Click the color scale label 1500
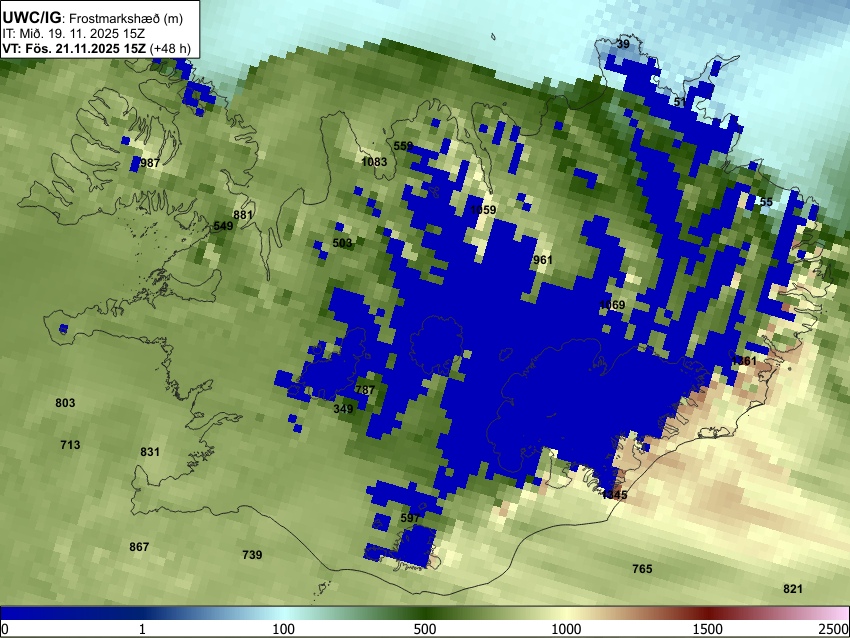 pyautogui.click(x=708, y=629)
